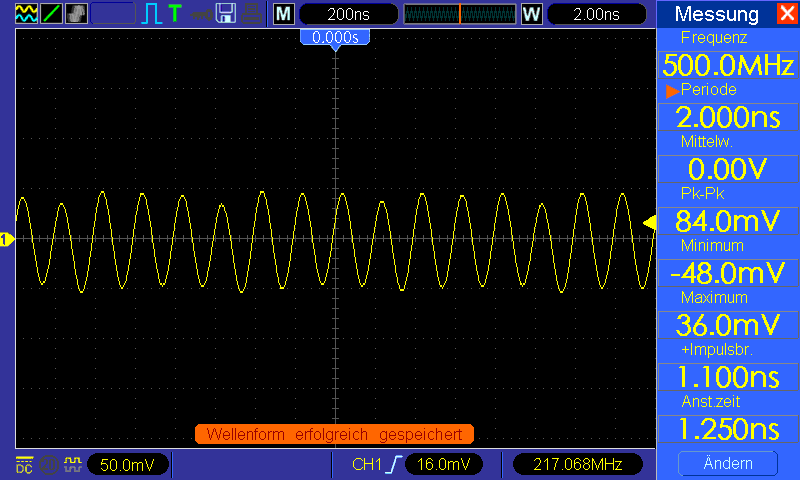Click the 500.0MHz frequency value
This screenshot has height=480, width=800.
tap(728, 65)
